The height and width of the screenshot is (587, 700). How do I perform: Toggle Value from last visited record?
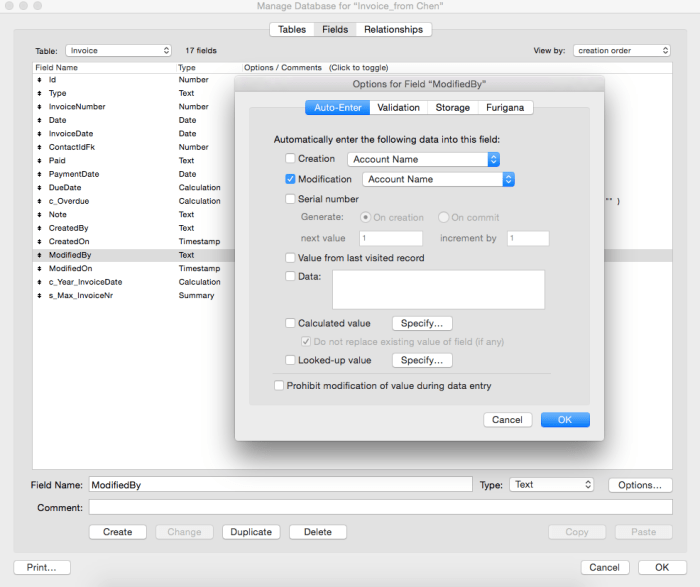[291, 258]
